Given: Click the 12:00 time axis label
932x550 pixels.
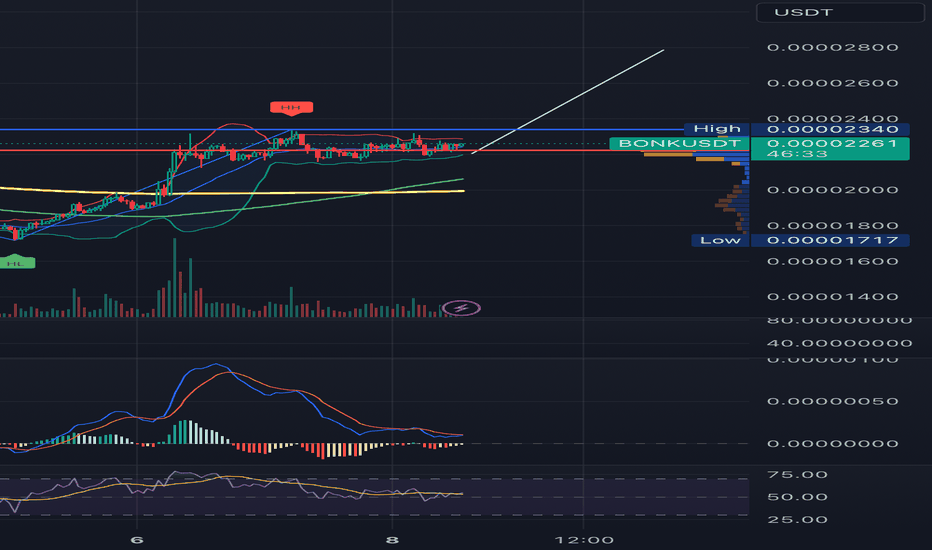Looking at the screenshot, I should [584, 540].
